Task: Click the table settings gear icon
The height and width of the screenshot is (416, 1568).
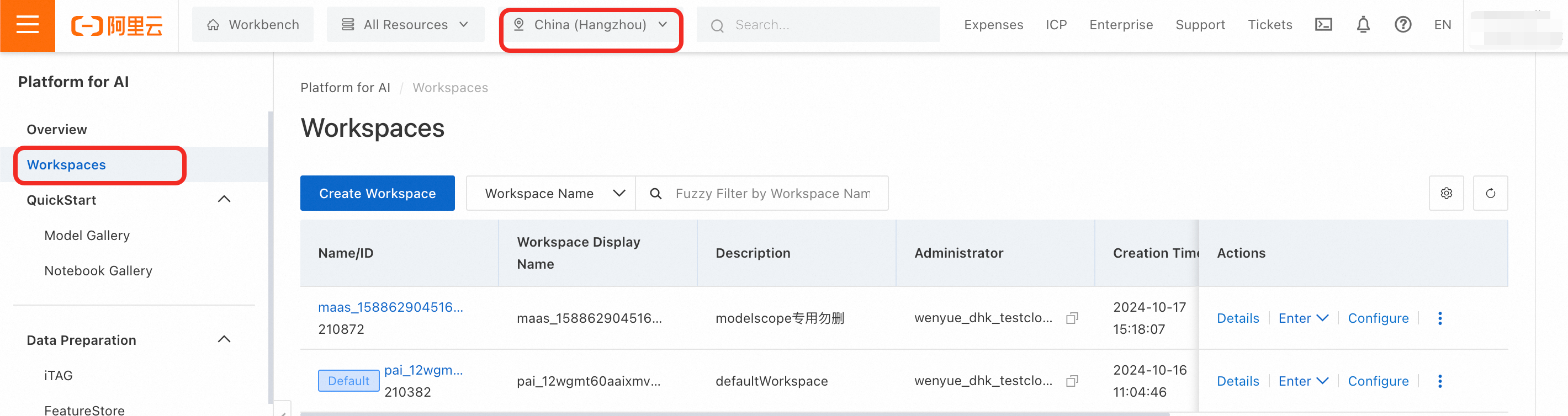Action: [x=1447, y=194]
